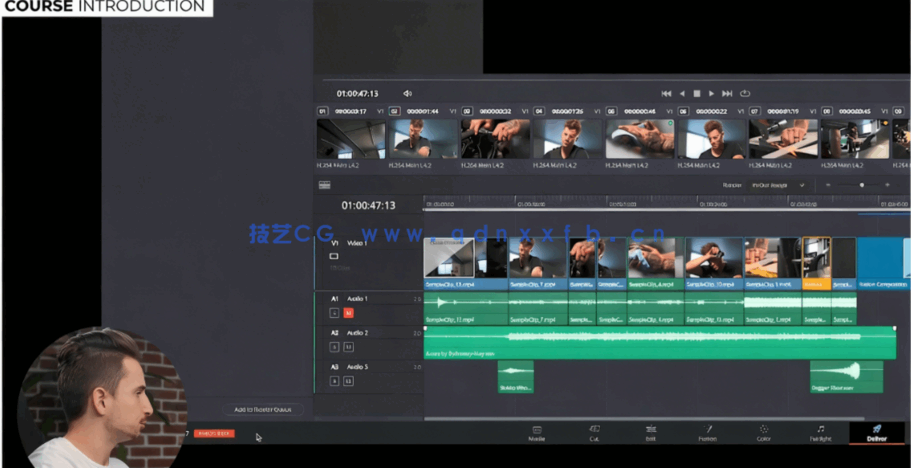The width and height of the screenshot is (911, 468).
Task: Jump to first frame in viewer transport
Action: (666, 93)
